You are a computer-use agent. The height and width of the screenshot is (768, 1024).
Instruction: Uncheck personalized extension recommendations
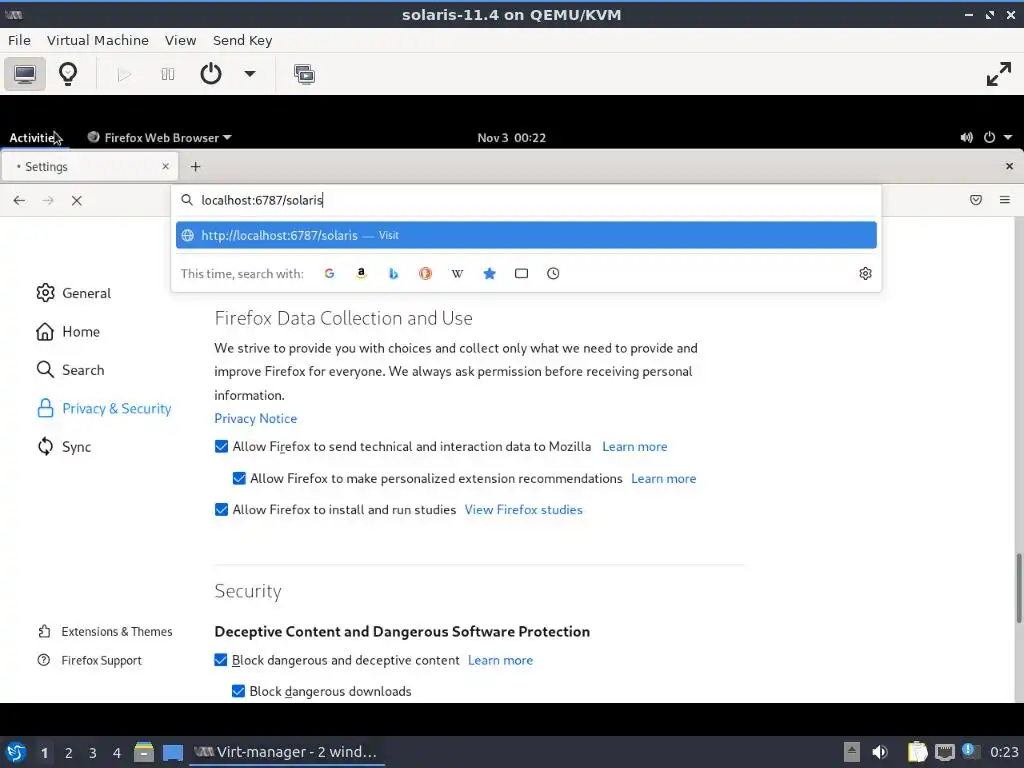239,479
